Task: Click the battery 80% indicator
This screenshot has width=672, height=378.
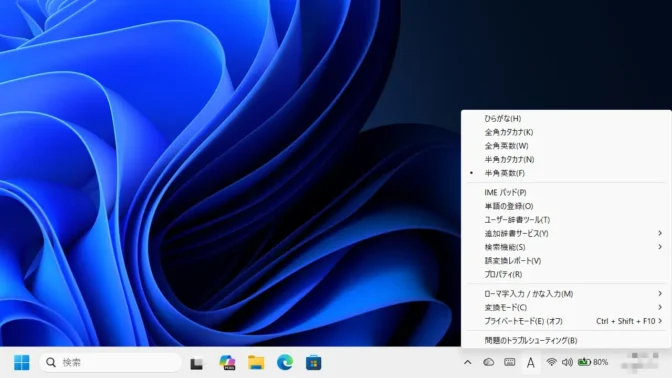Action: click(593, 363)
